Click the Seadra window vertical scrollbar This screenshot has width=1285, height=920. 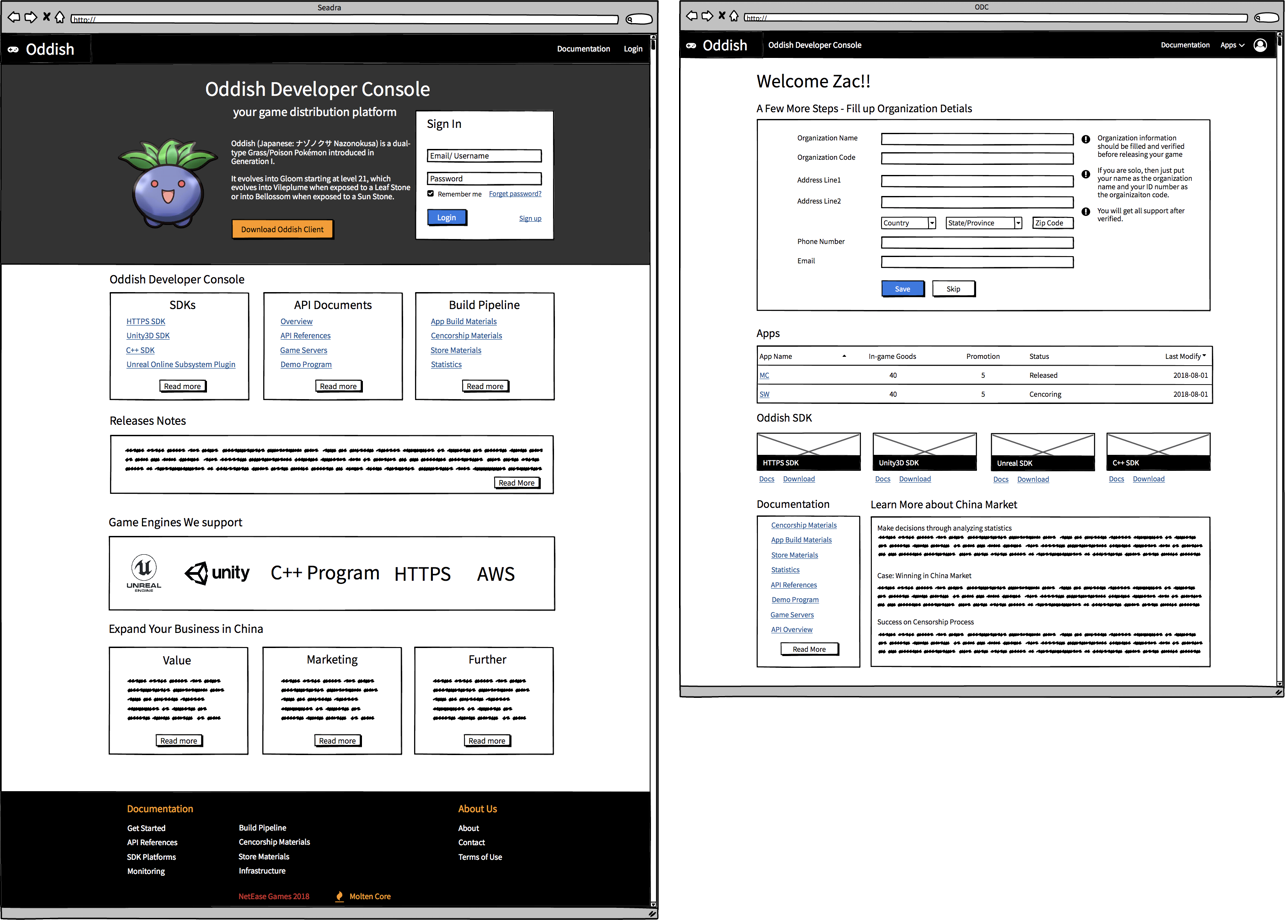click(x=653, y=470)
